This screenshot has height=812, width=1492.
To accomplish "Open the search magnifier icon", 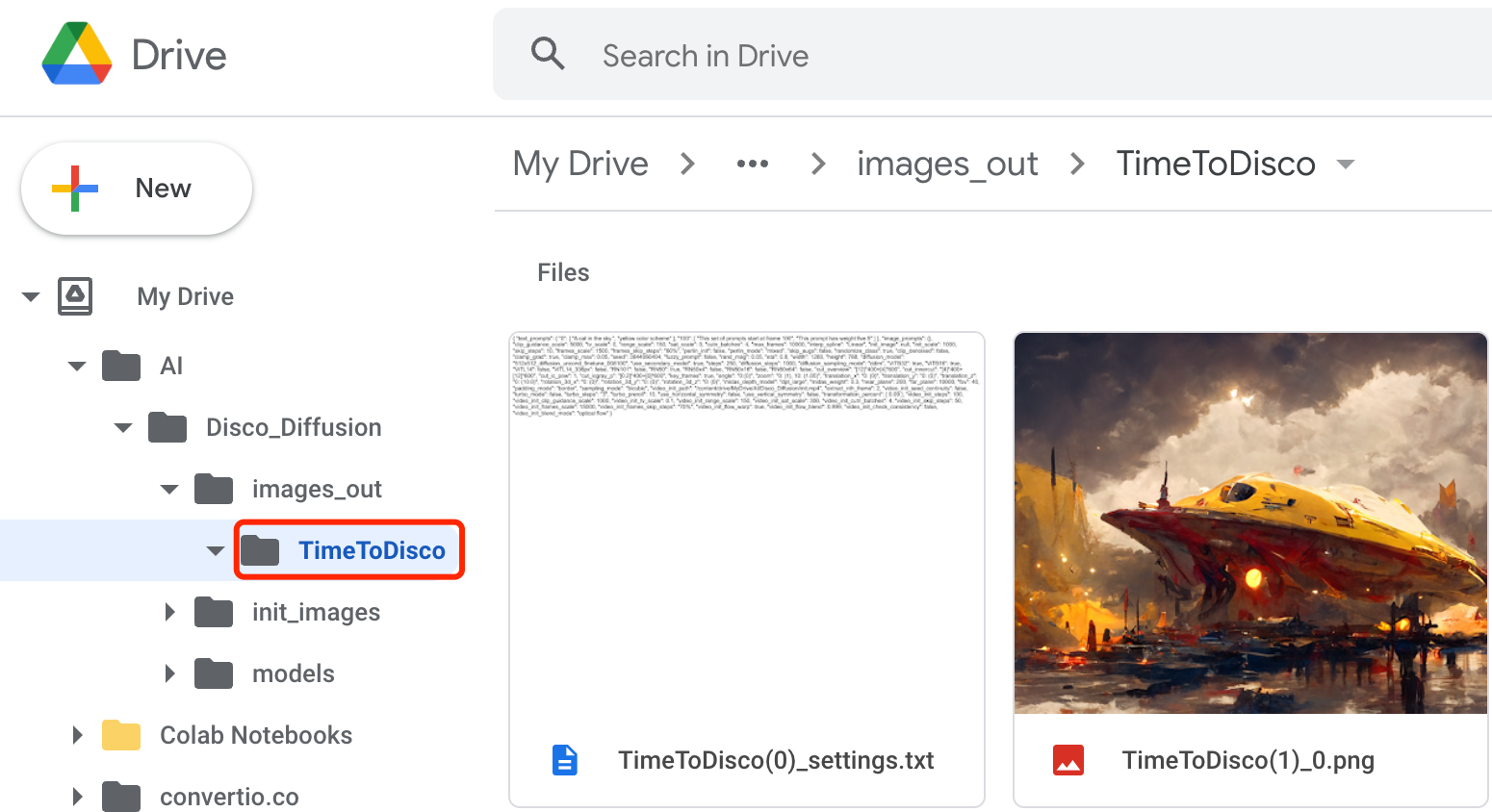I will (548, 54).
